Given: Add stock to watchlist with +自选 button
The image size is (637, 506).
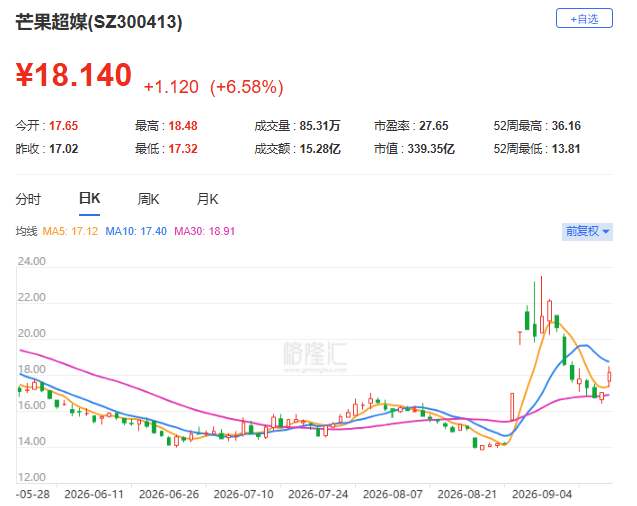Looking at the screenshot, I should (584, 18).
